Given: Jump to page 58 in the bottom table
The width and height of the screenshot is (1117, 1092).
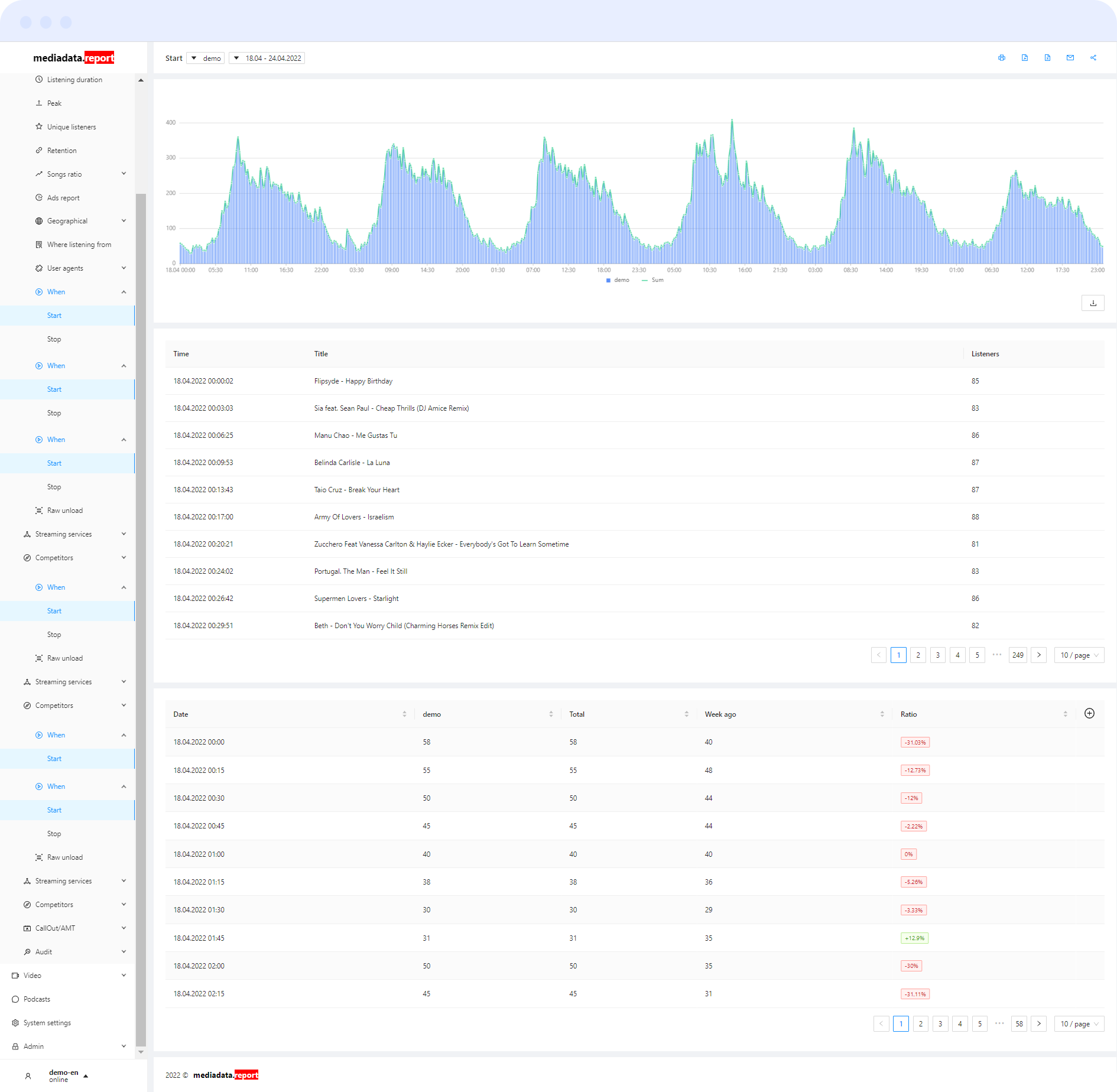Looking at the screenshot, I should pos(1019,1024).
